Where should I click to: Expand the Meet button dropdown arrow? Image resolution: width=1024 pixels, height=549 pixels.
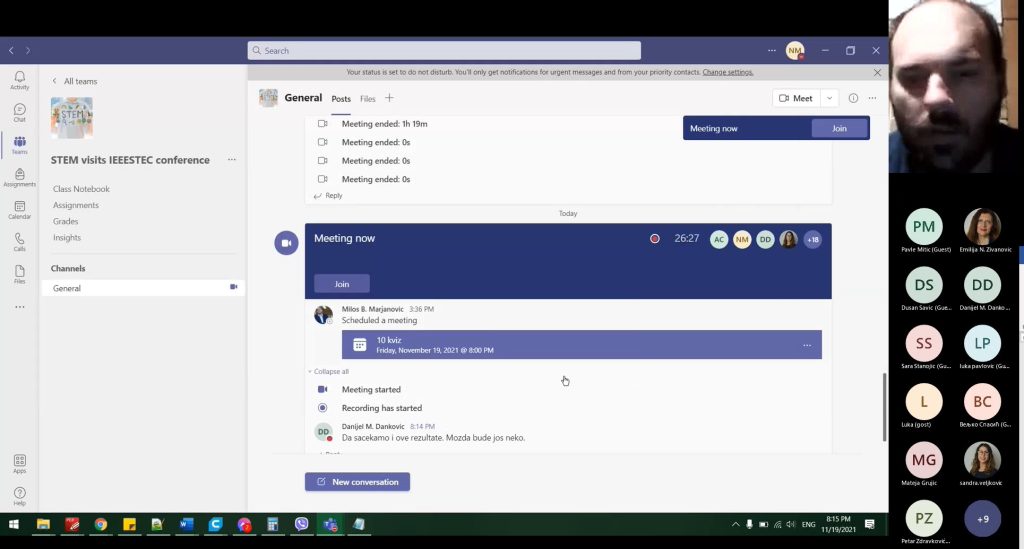click(x=829, y=98)
